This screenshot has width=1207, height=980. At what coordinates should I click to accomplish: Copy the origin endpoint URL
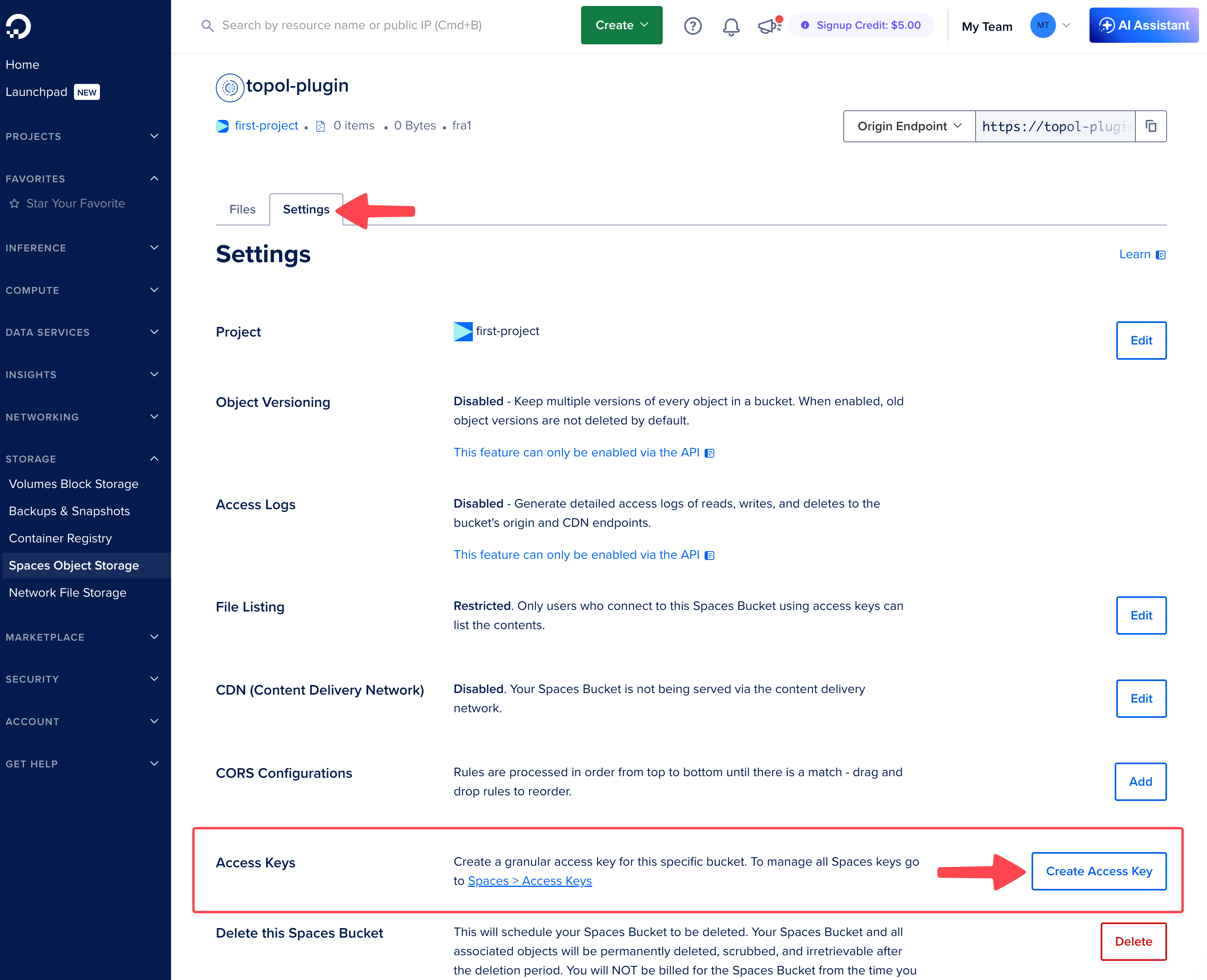[1151, 126]
